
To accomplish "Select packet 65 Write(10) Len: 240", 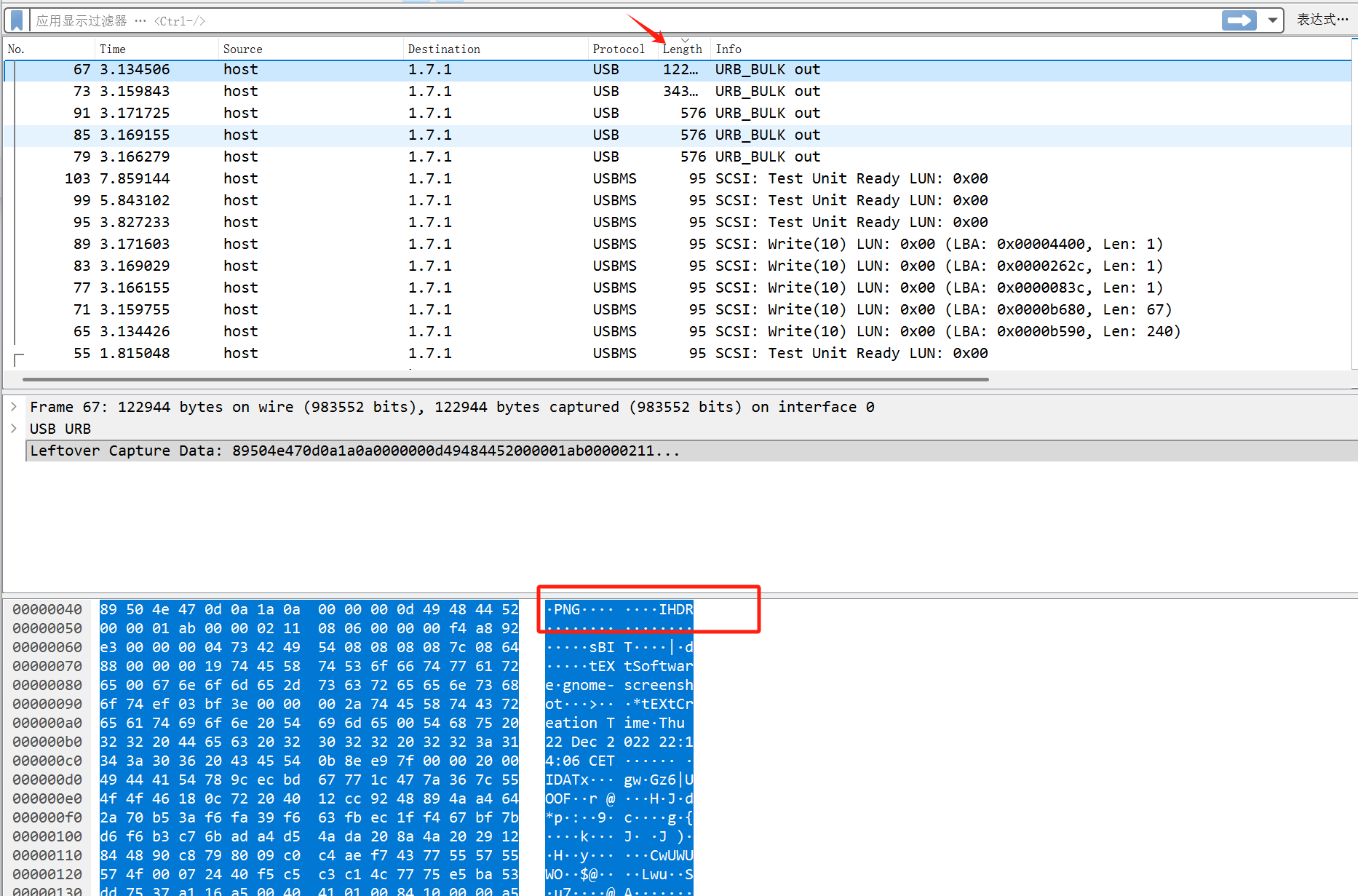I will pyautogui.click(x=677, y=332).
